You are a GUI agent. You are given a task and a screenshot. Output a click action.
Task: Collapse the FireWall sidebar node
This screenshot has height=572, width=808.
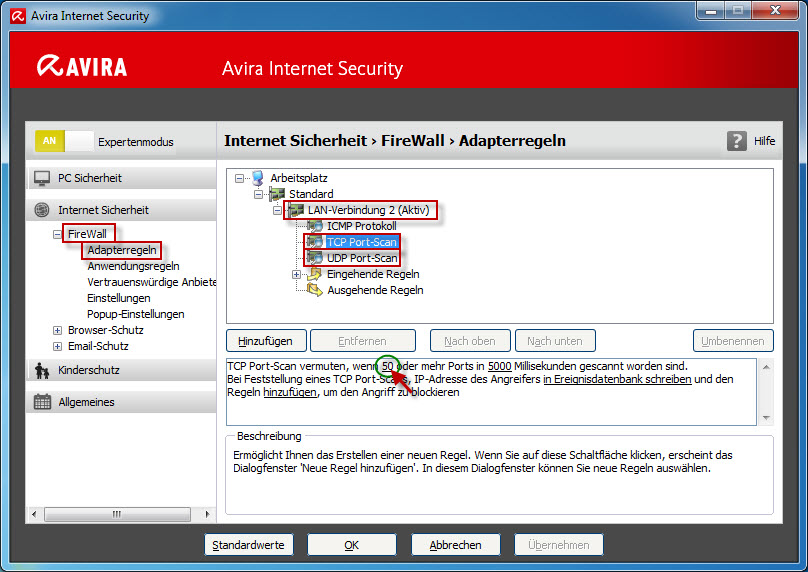click(x=57, y=234)
